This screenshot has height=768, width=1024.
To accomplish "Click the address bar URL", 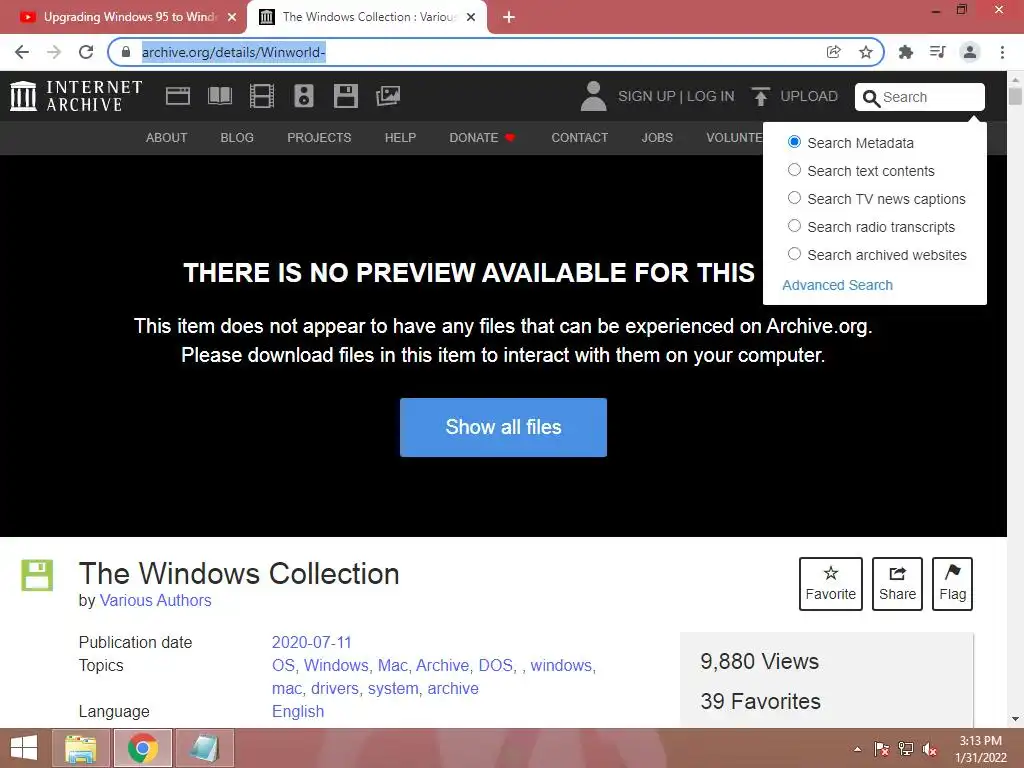I will pos(233,52).
